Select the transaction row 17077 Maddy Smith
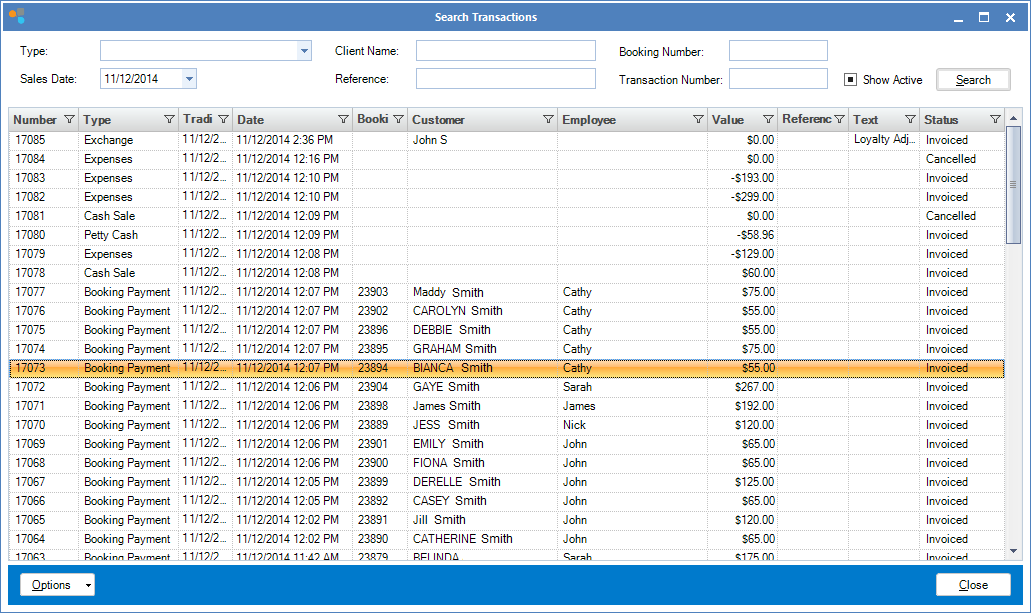The width and height of the screenshot is (1031, 613). click(448, 292)
